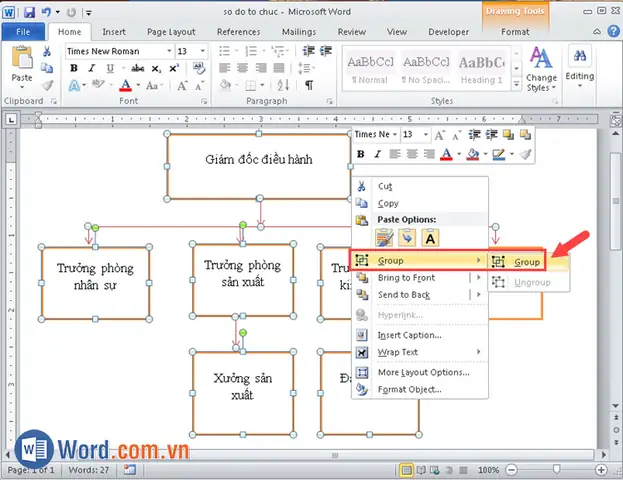Click Shrink Font icon in ribbon Font group
Image resolution: width=623 pixels, height=480 pixels.
click(199, 85)
